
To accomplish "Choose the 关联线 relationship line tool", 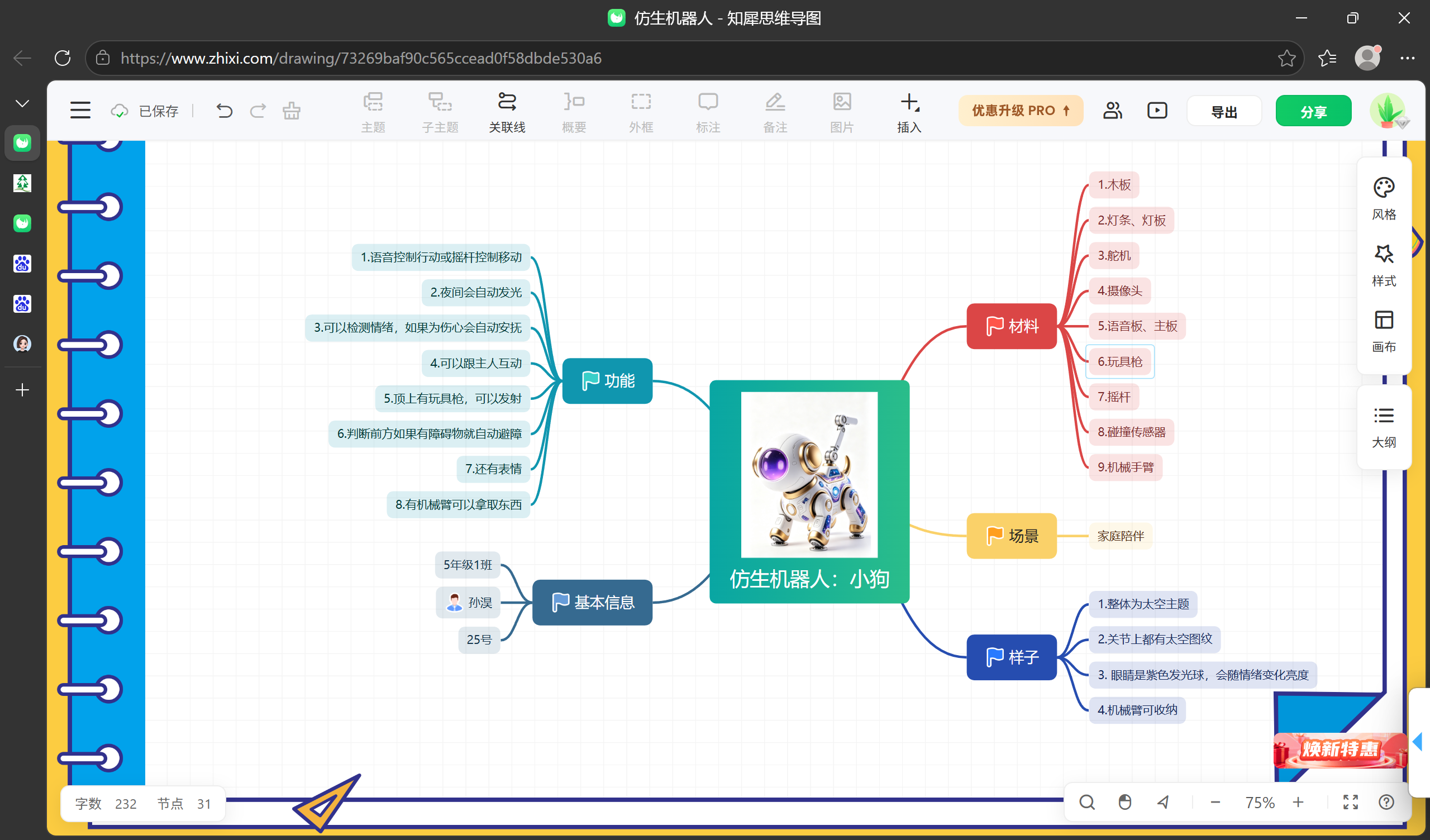I will coord(507,112).
